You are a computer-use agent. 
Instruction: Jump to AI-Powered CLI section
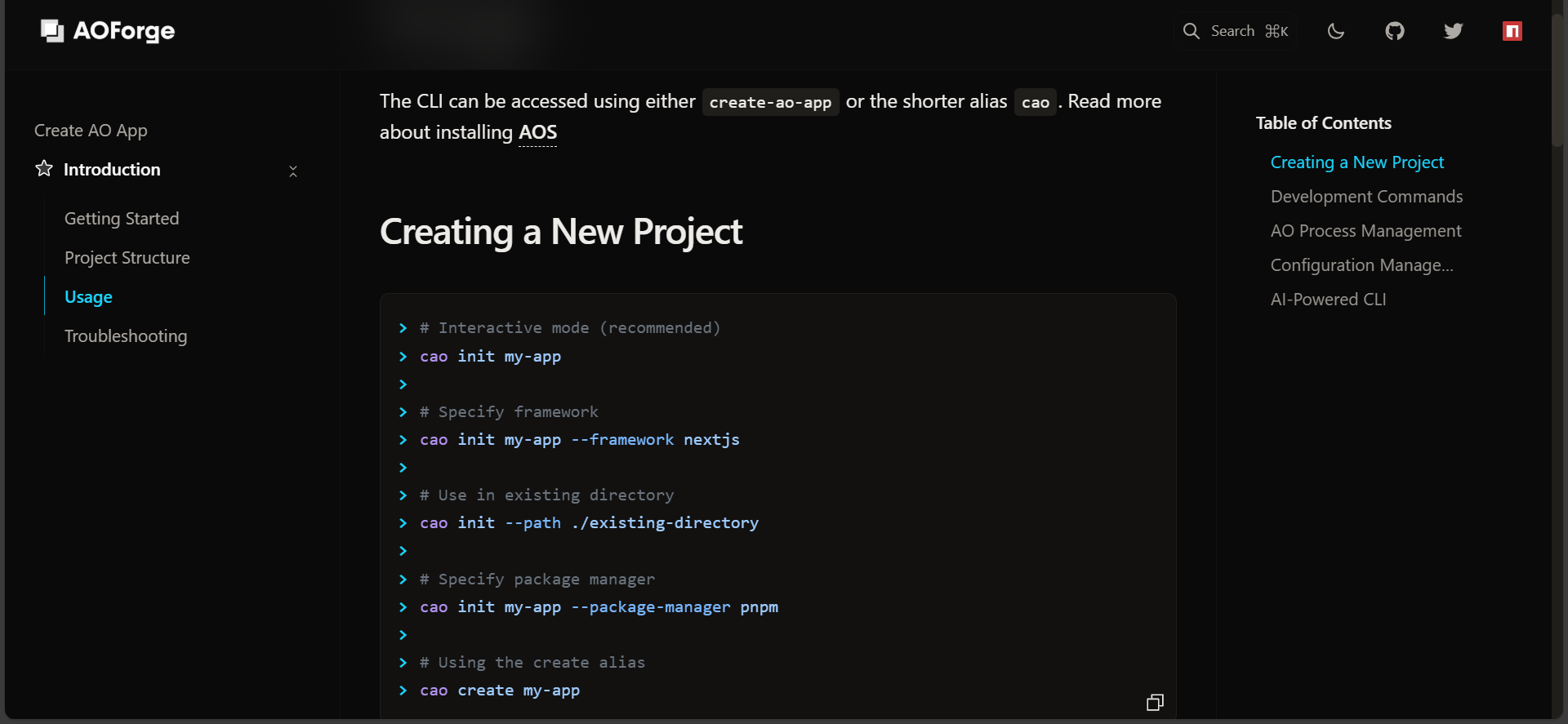point(1328,300)
